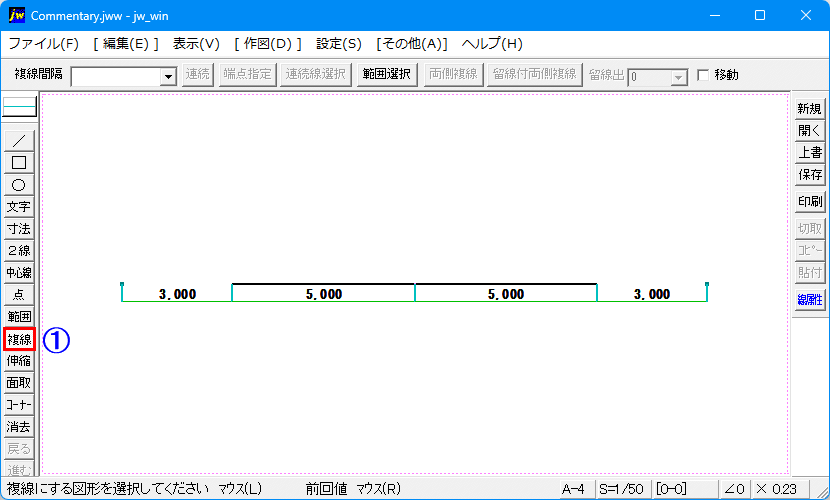Select the 複線 parallel line tool
Viewport: 830px width, 500px height.
point(19,339)
